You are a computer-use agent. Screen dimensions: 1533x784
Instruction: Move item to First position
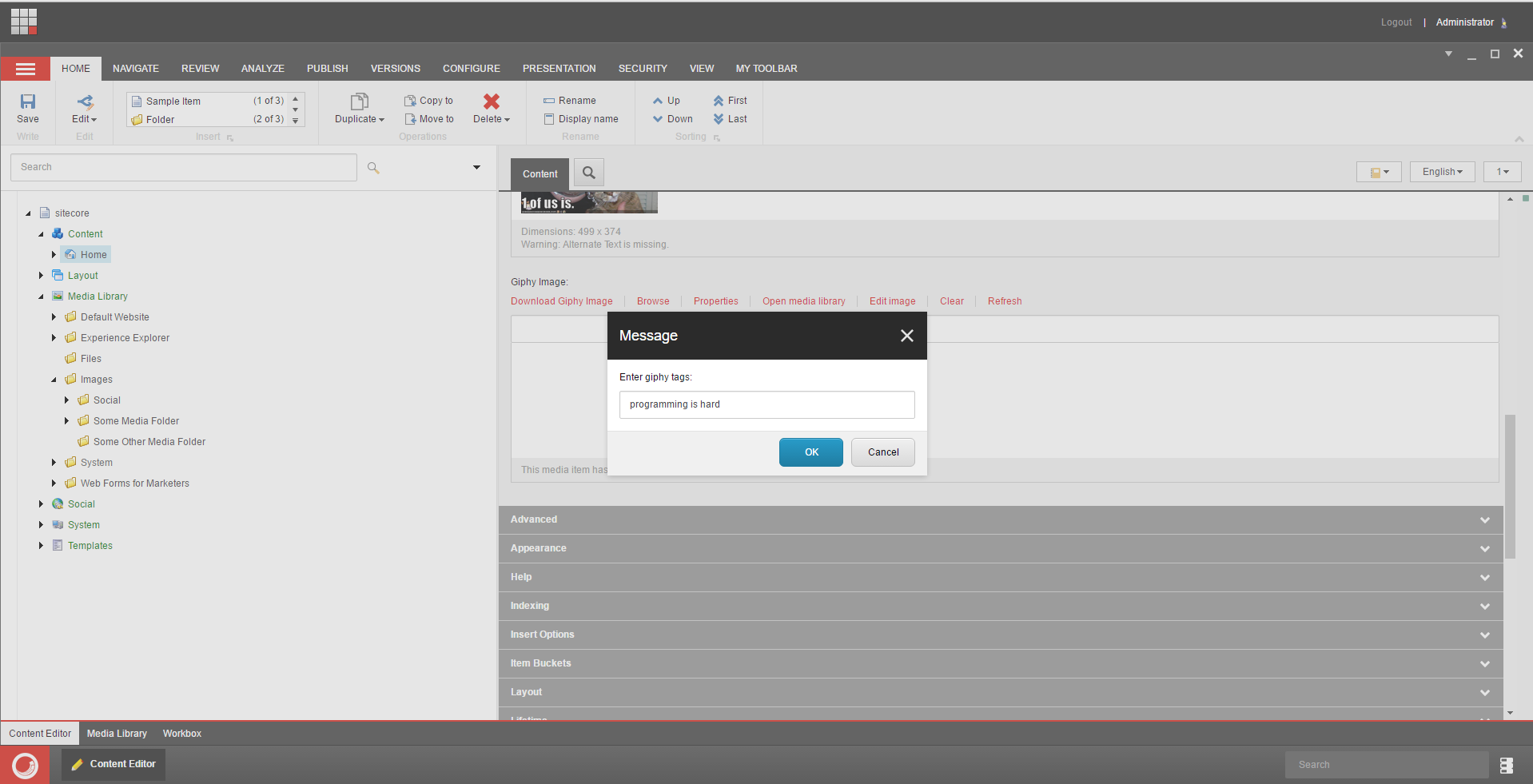pos(730,101)
